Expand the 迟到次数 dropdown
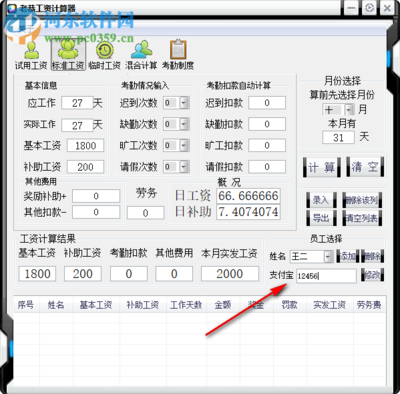The height and width of the screenshot is (394, 400). tap(184, 103)
